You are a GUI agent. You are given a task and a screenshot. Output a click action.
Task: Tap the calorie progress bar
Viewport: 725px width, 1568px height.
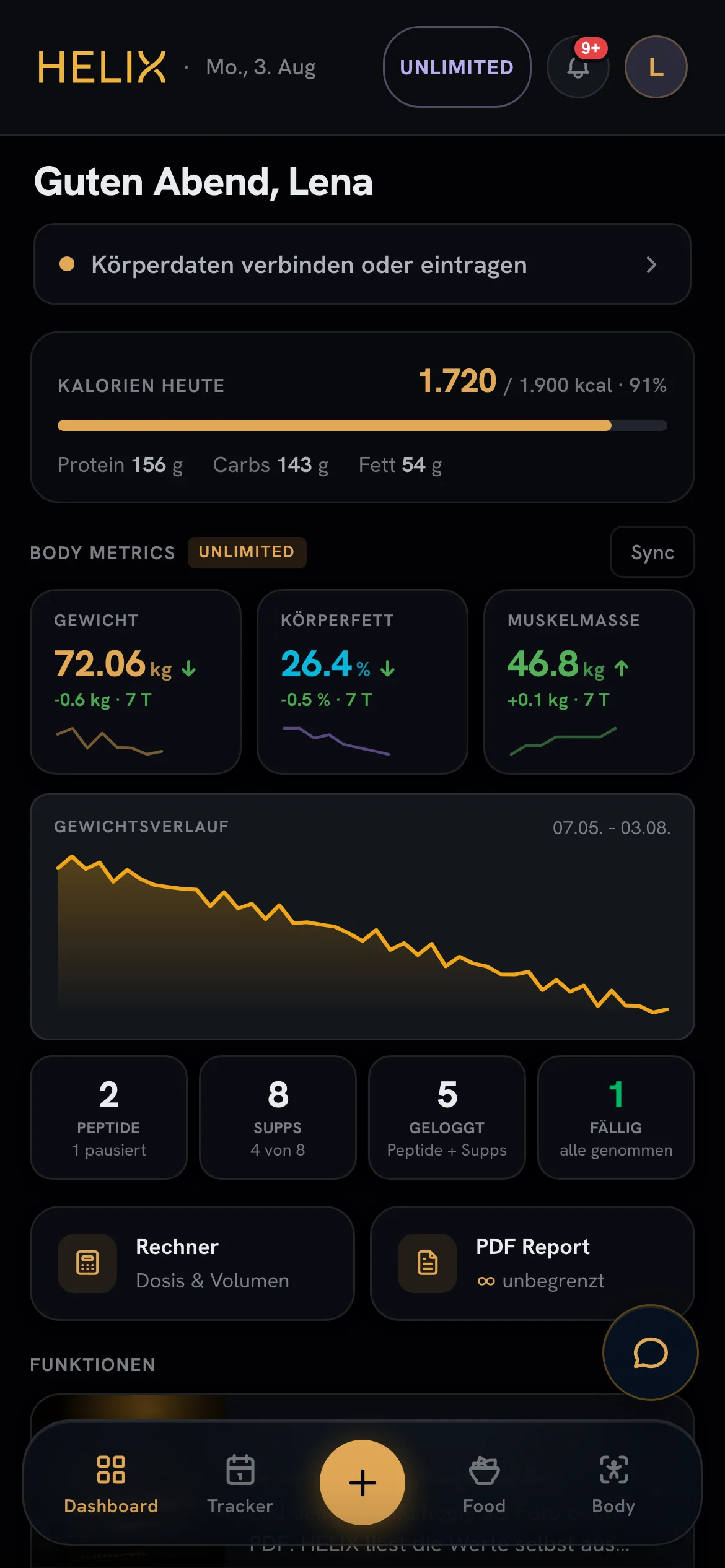pos(362,425)
